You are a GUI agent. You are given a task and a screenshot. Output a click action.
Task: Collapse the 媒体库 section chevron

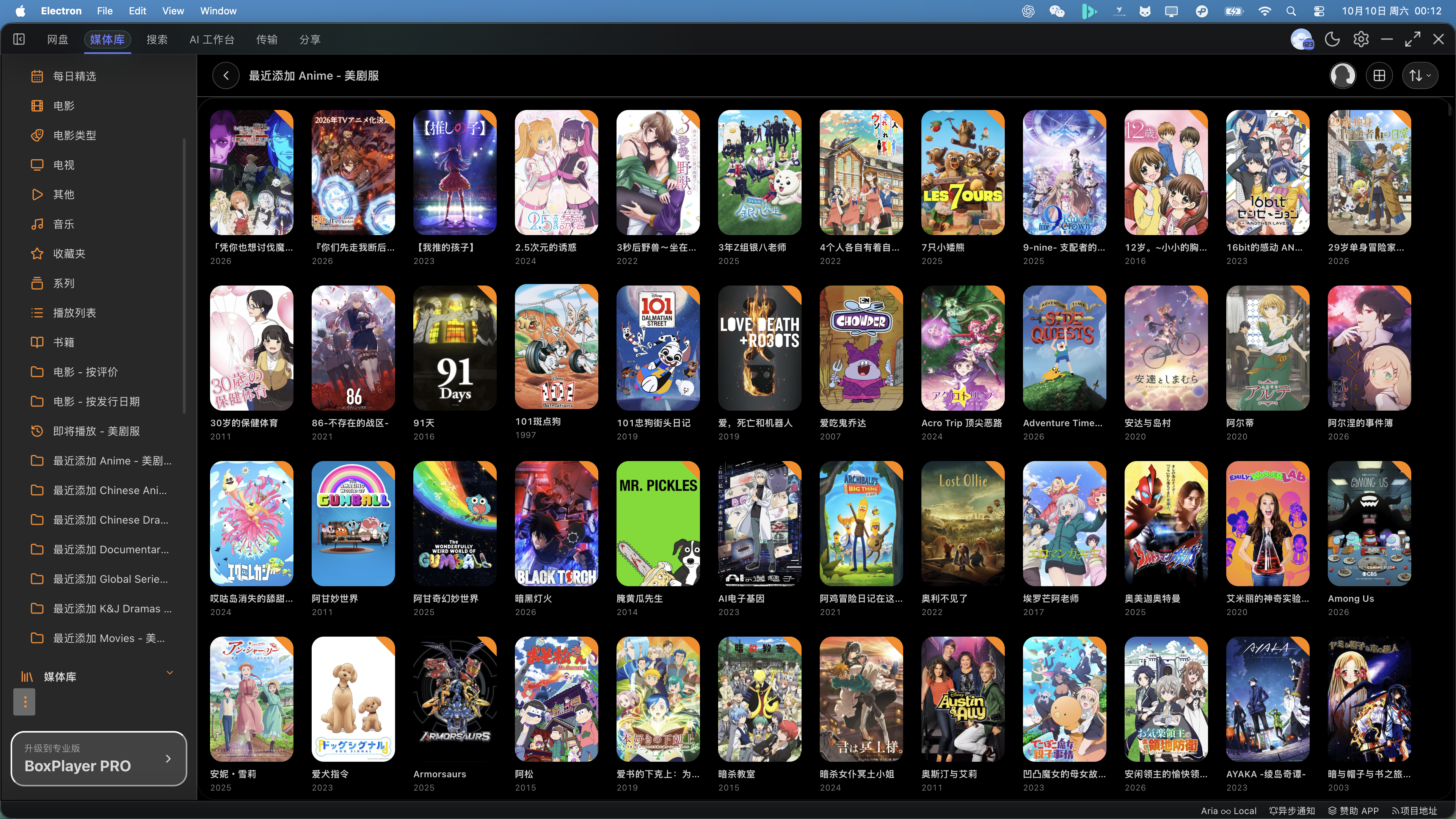point(169,673)
